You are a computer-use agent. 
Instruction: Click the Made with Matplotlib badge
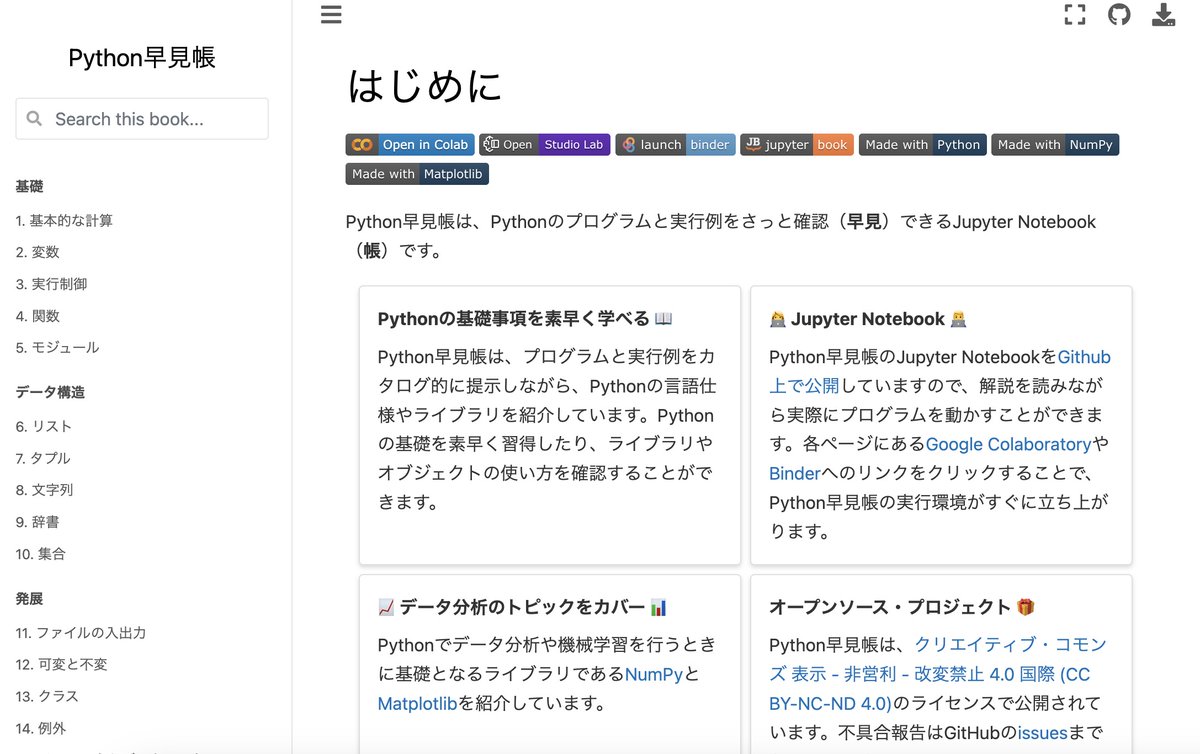(416, 173)
